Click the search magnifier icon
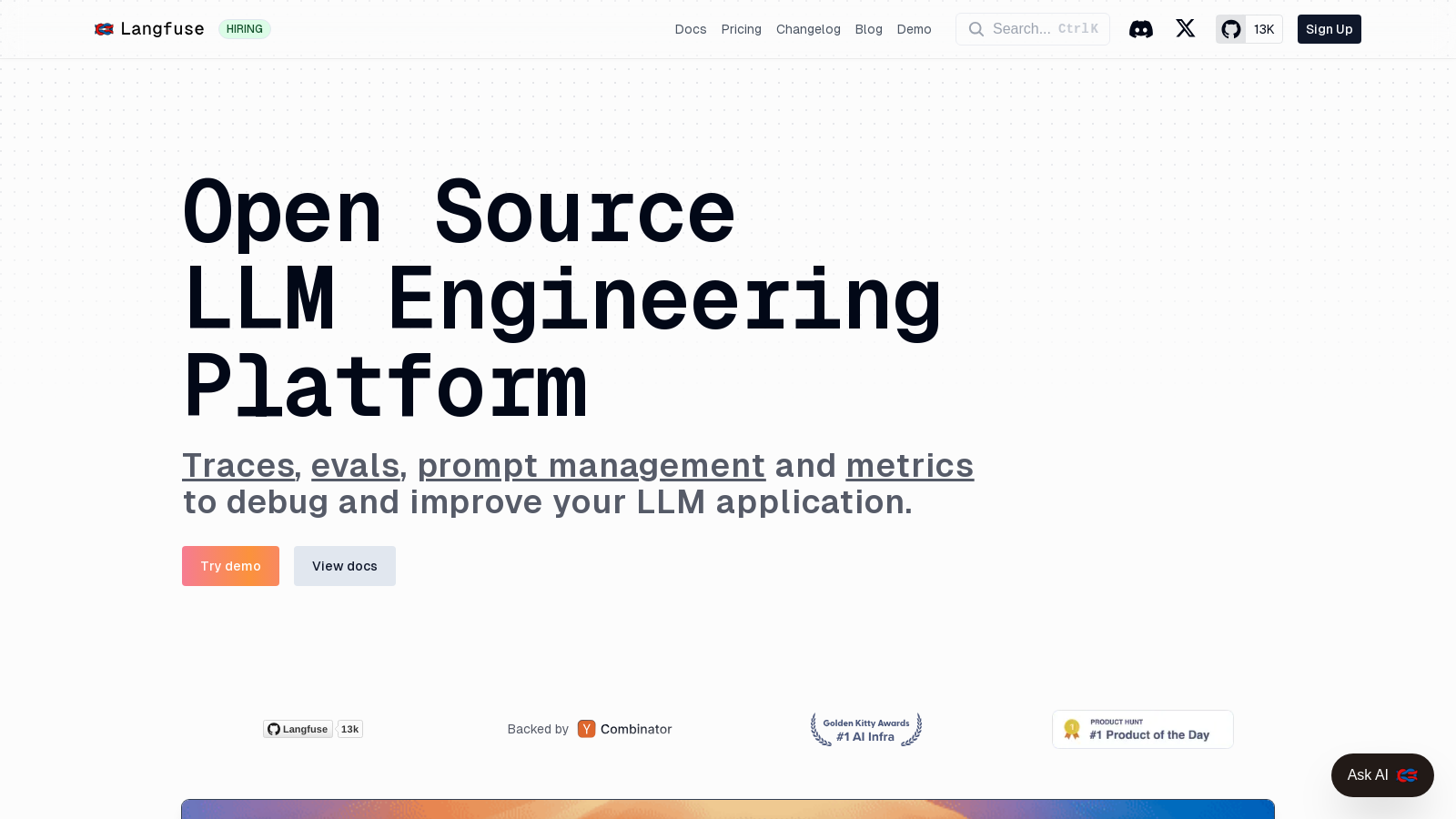Screen dimensions: 1456x819 tap(976, 29)
